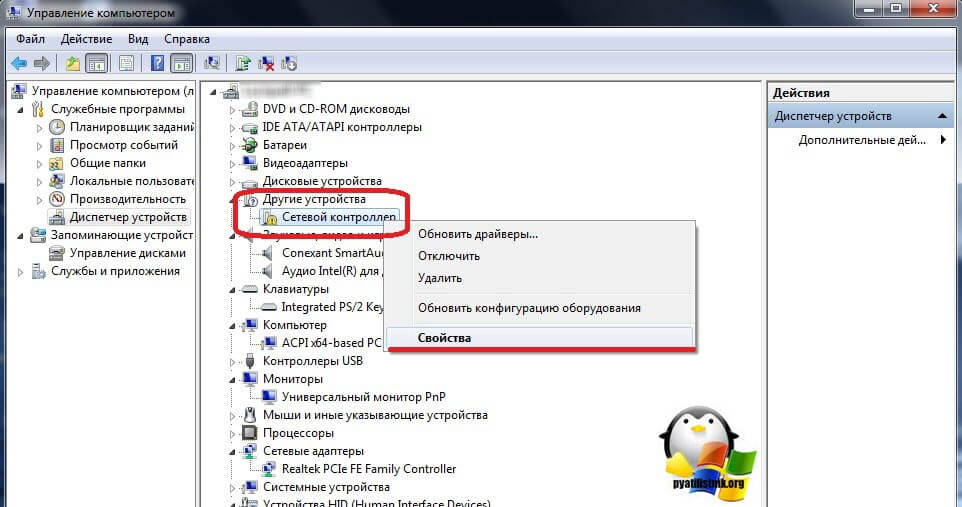Viewport: 962px width, 507px height.
Task: Open Дополнительные действия in the Actions pane
Action: (x=862, y=140)
